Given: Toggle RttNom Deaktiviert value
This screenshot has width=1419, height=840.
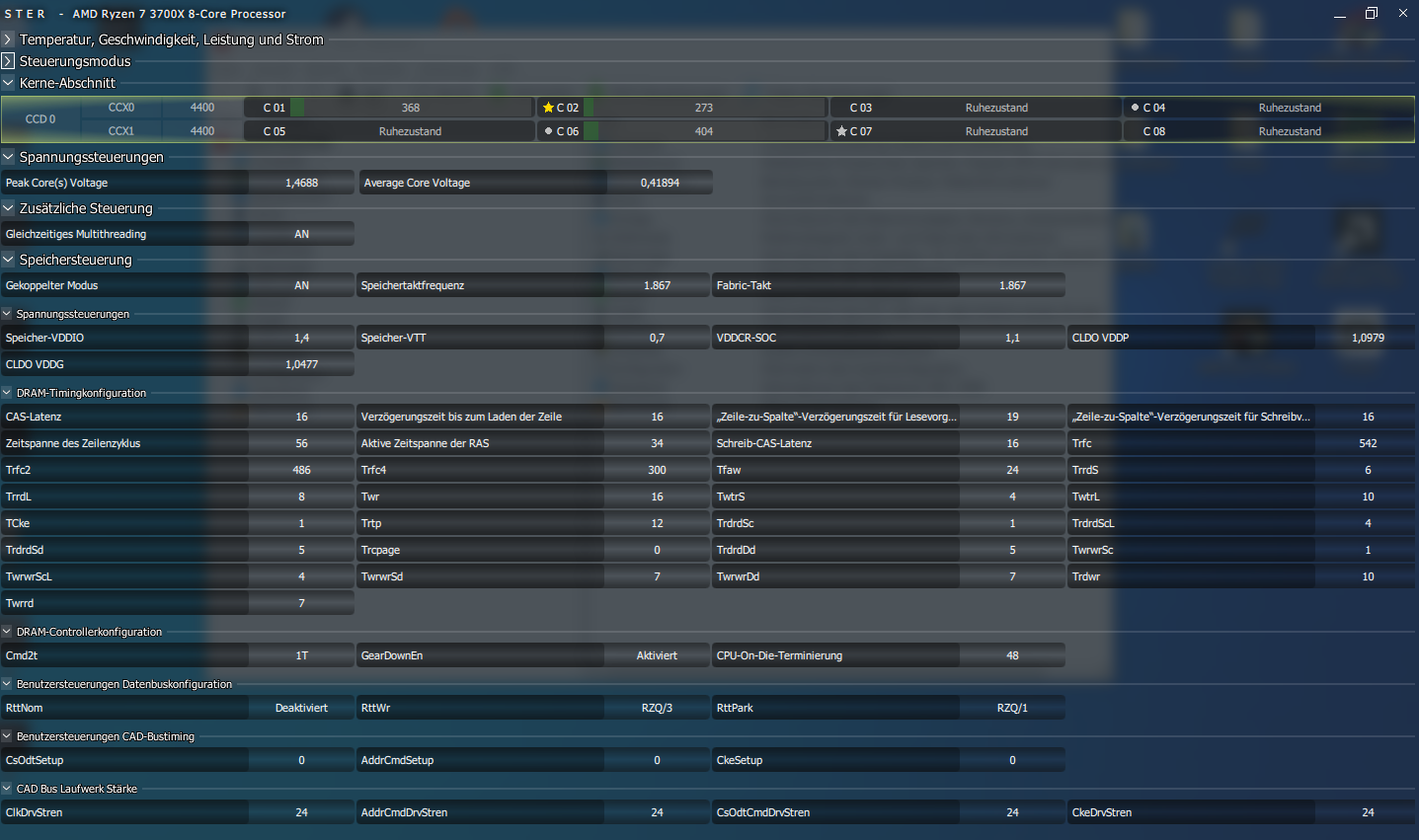Looking at the screenshot, I should click(301, 708).
